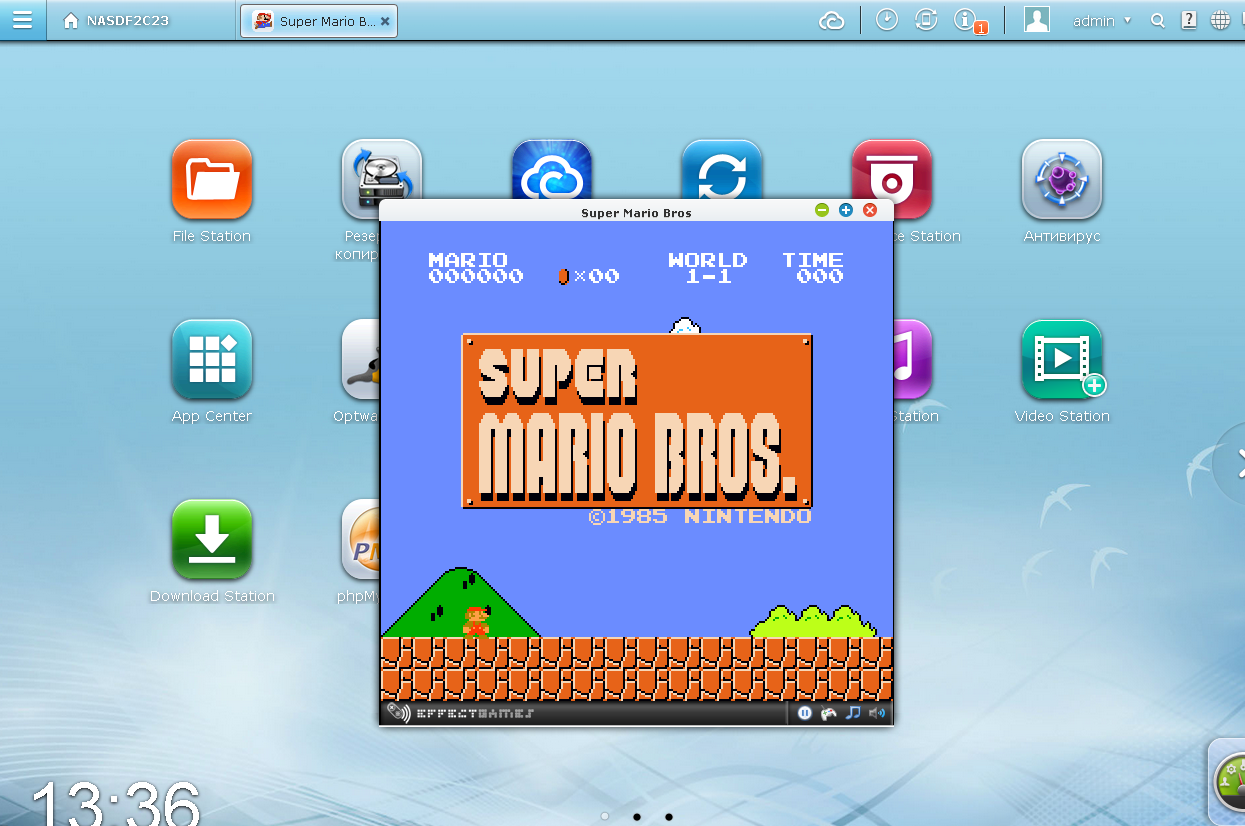Open the purple music note app icon

913,360
